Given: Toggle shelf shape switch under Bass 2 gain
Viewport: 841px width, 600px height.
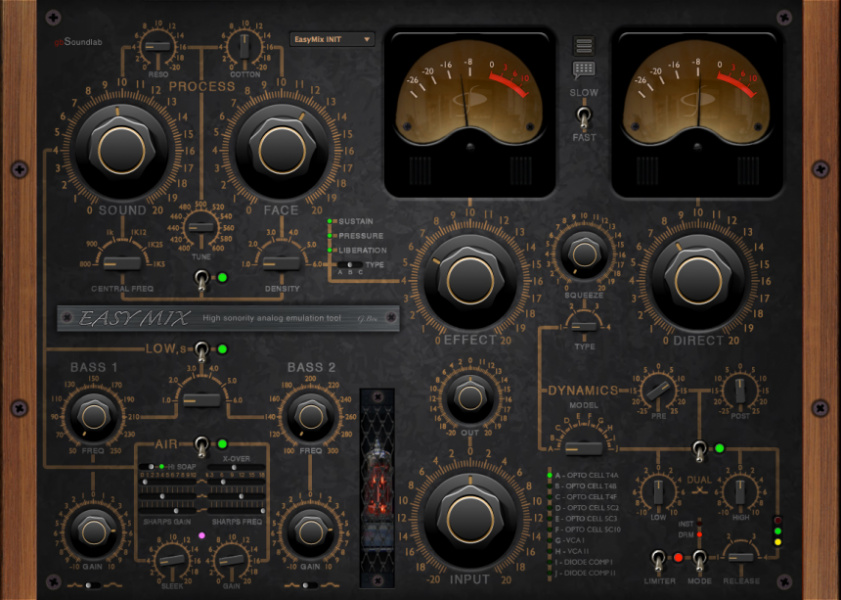Looking at the screenshot, I should coord(309,586).
